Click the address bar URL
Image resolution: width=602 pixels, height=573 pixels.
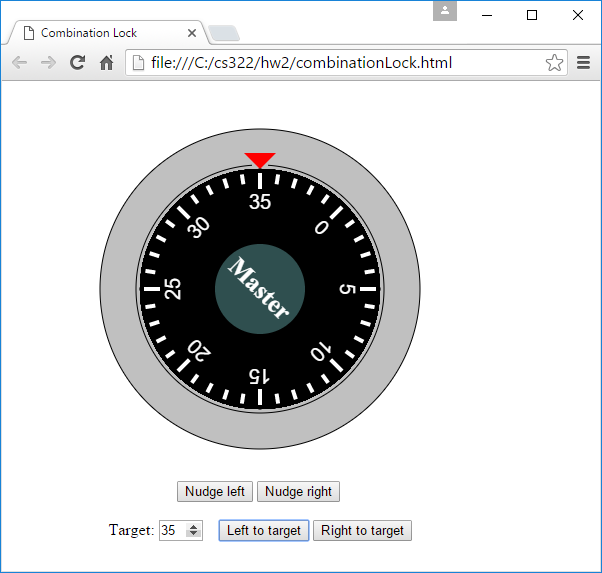click(301, 63)
